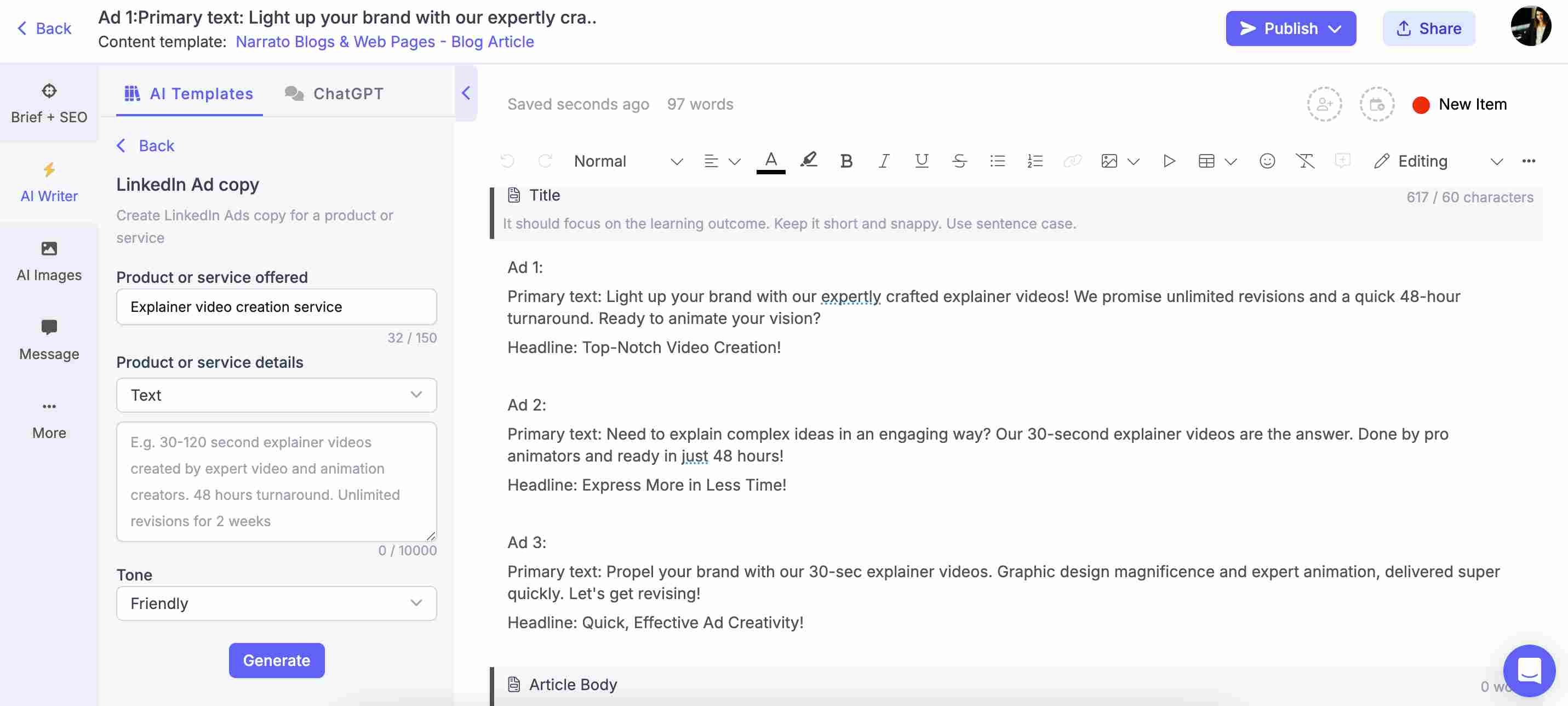The width and height of the screenshot is (1568, 706).
Task: Click the Underline formatting icon
Action: point(921,161)
